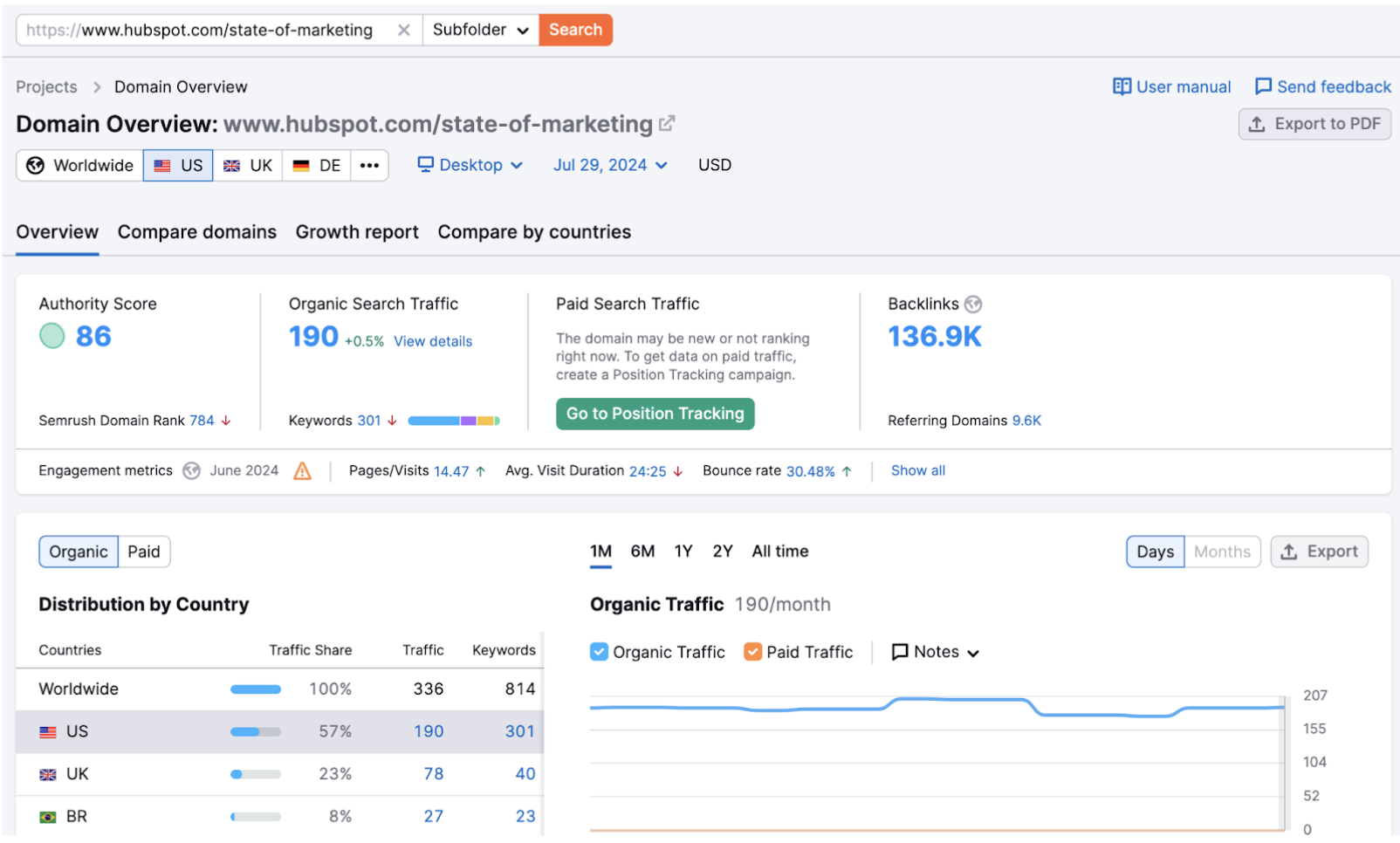
Task: Click the BR traffic share bar
Action: point(256,818)
